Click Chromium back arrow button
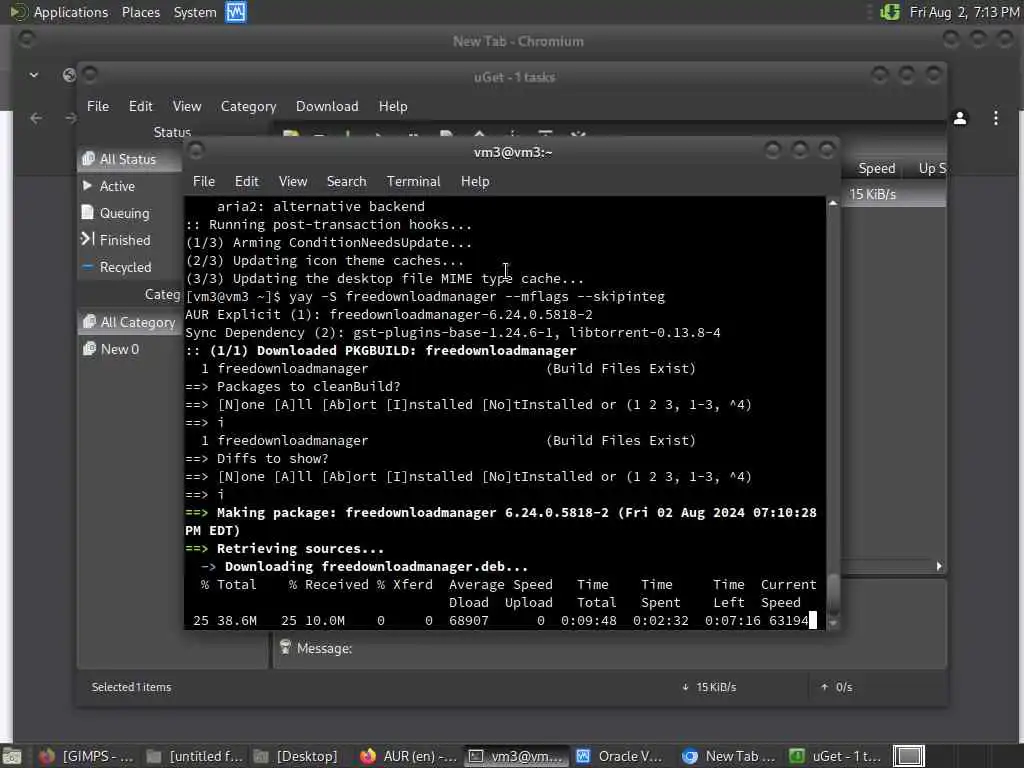Image resolution: width=1024 pixels, height=768 pixels. click(x=36, y=118)
